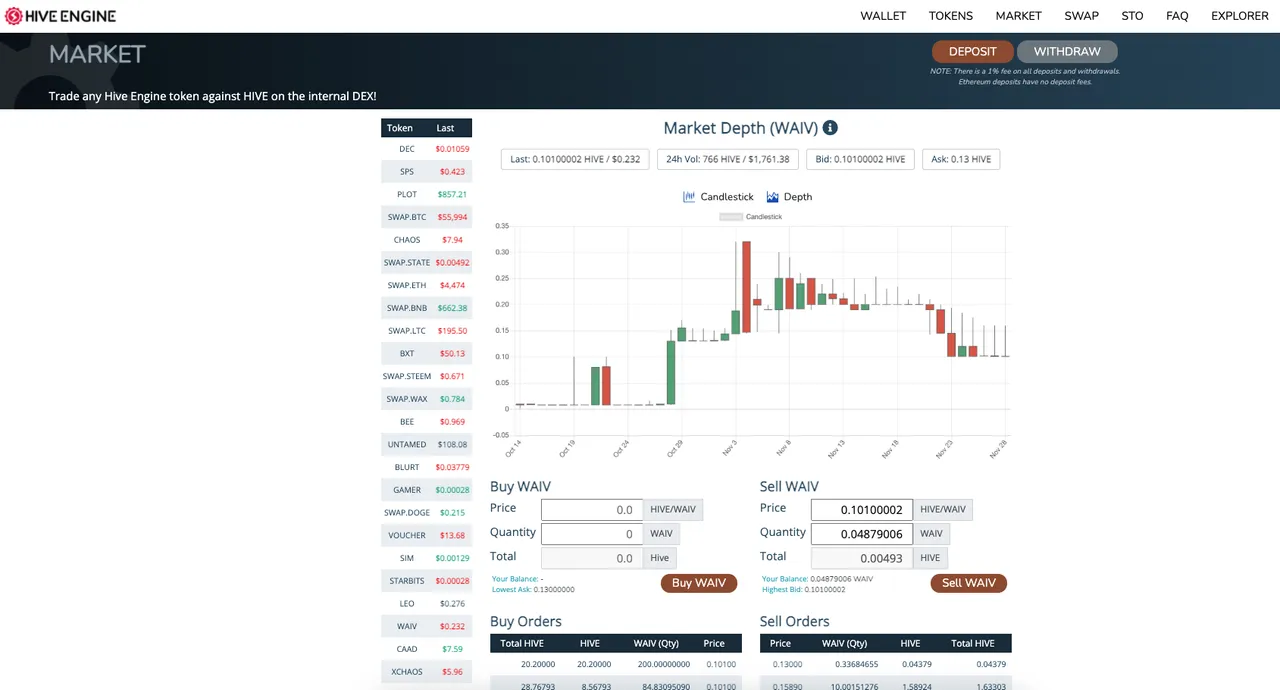
Task: Select the BEE token row
Action: coord(426,422)
